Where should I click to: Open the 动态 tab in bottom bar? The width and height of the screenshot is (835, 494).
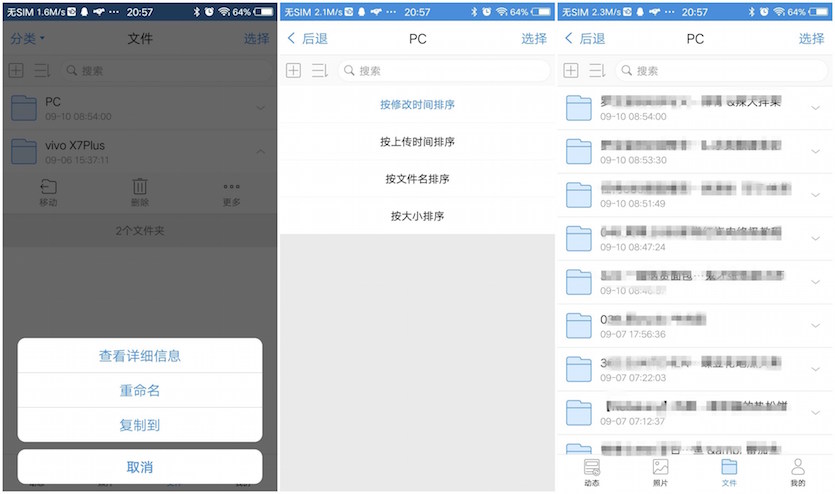pyautogui.click(x=592, y=472)
